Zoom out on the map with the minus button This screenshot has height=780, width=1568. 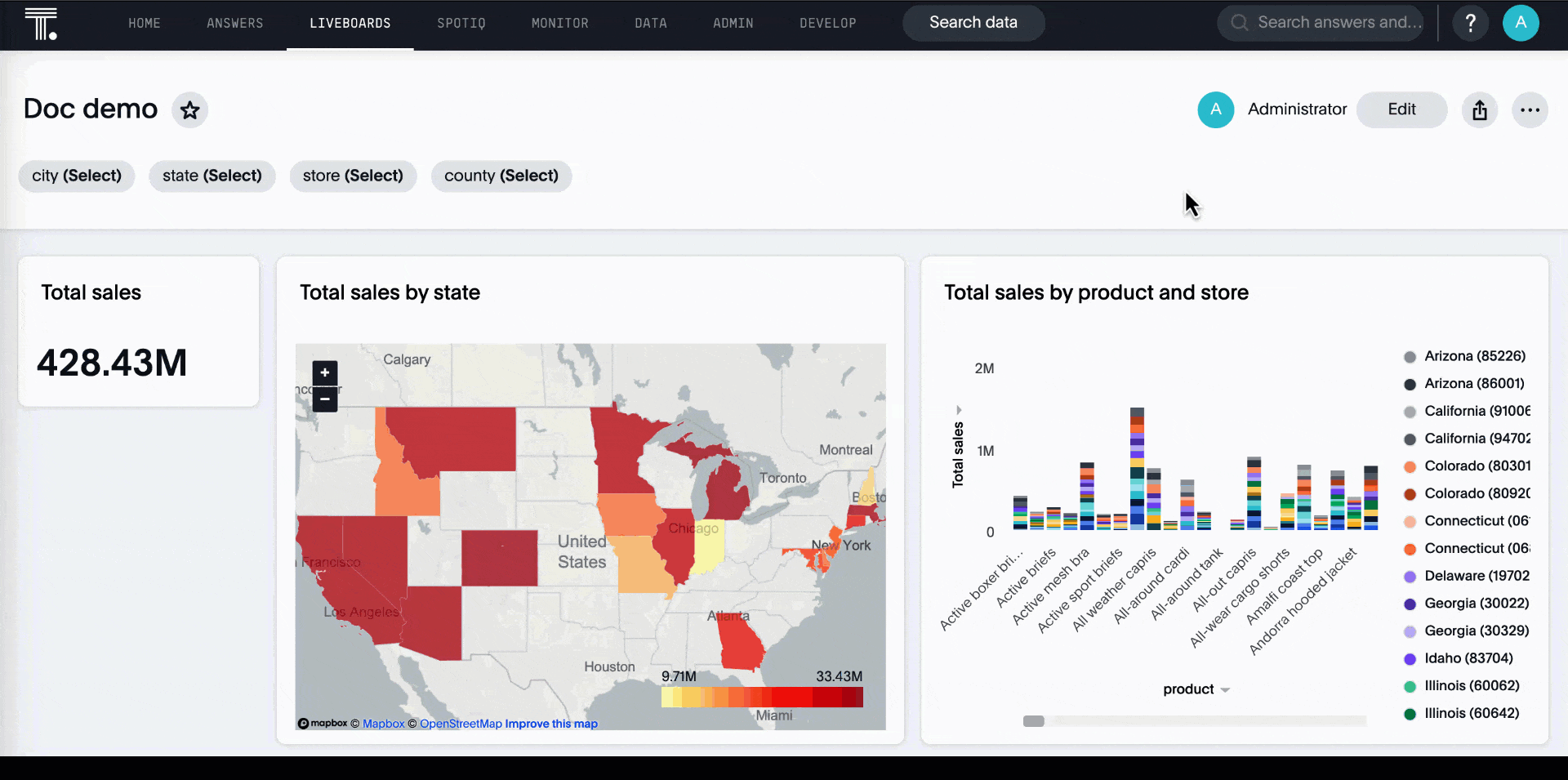pos(325,399)
